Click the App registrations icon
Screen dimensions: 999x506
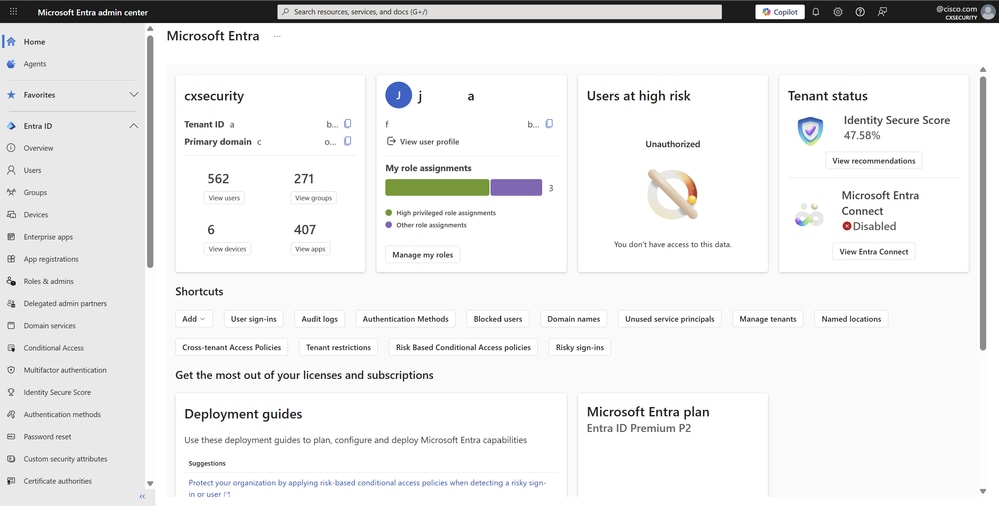[x=11, y=259]
